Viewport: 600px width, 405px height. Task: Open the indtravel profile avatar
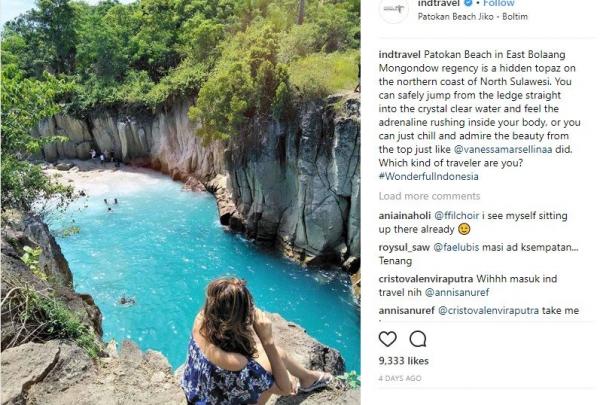click(x=394, y=9)
